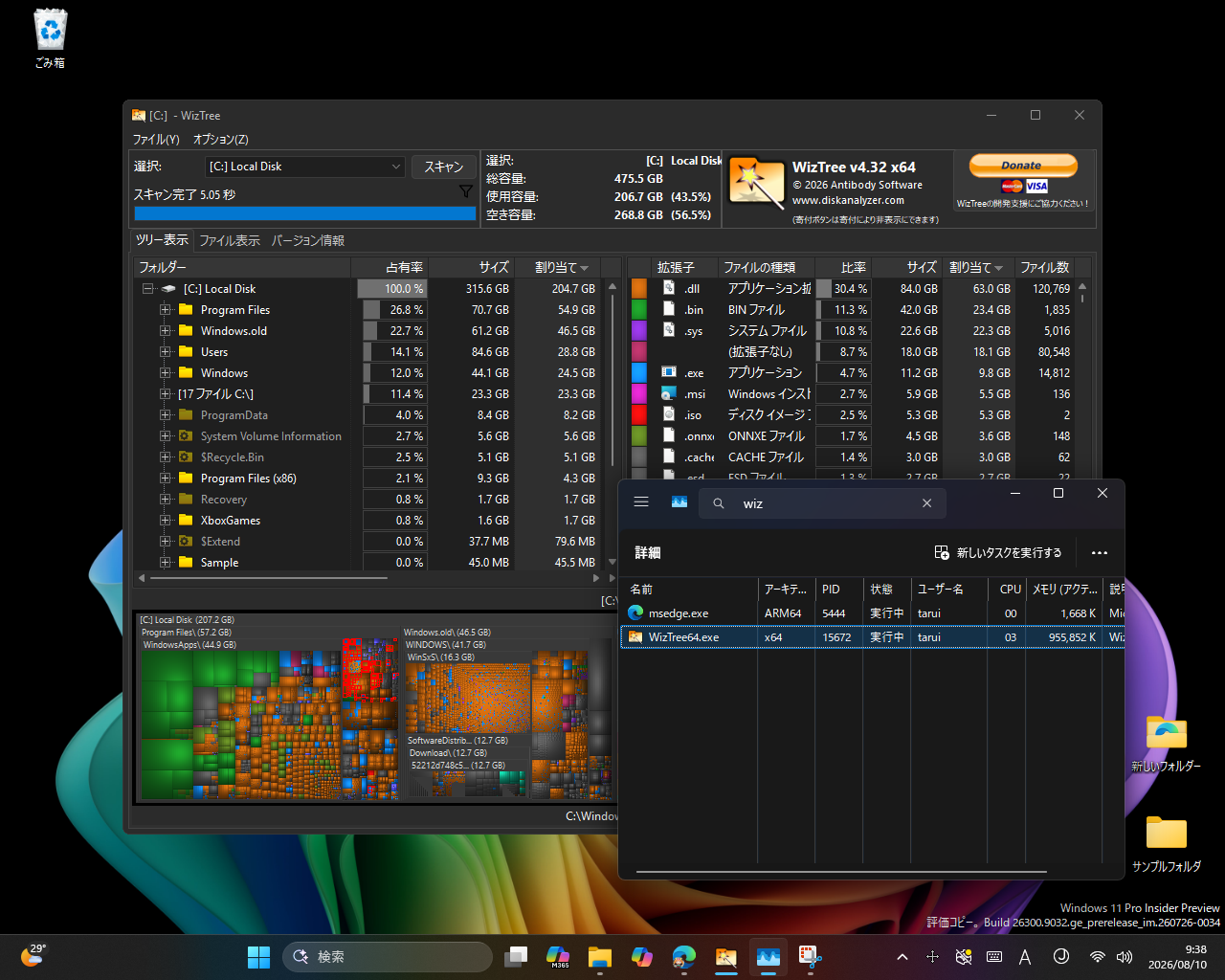Click the Recovery folder icon
1225x980 pixels.
pos(186,499)
